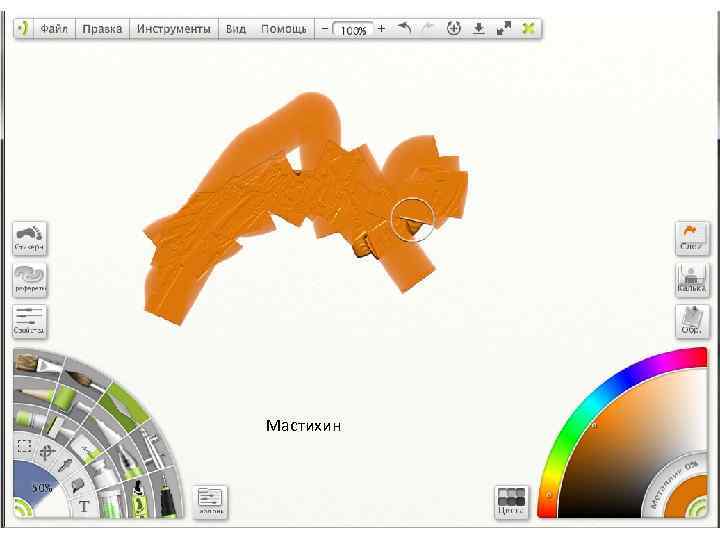Viewport: 720px width, 540px height.
Task: Open the Правка menu
Action: point(102,29)
